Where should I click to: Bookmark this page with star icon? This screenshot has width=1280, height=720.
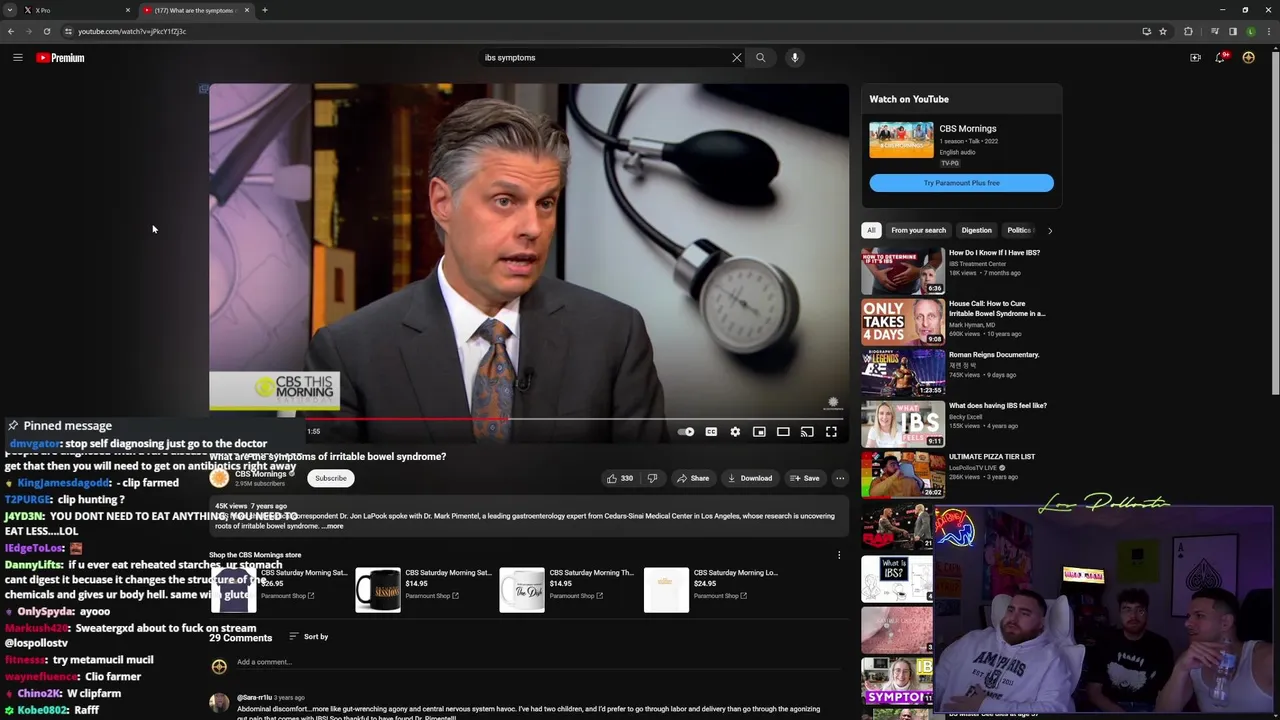(1163, 31)
